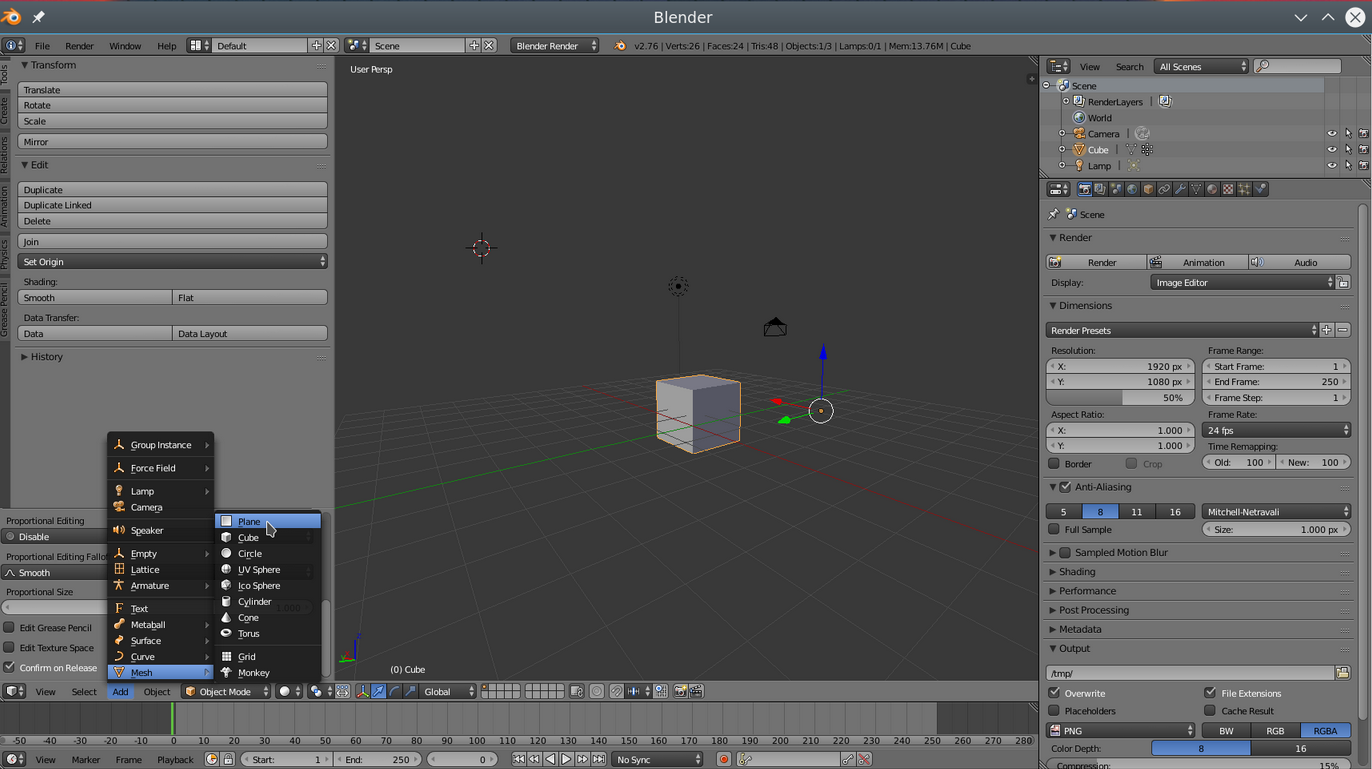Expand the Camera item in outliner

pyautogui.click(x=1062, y=134)
